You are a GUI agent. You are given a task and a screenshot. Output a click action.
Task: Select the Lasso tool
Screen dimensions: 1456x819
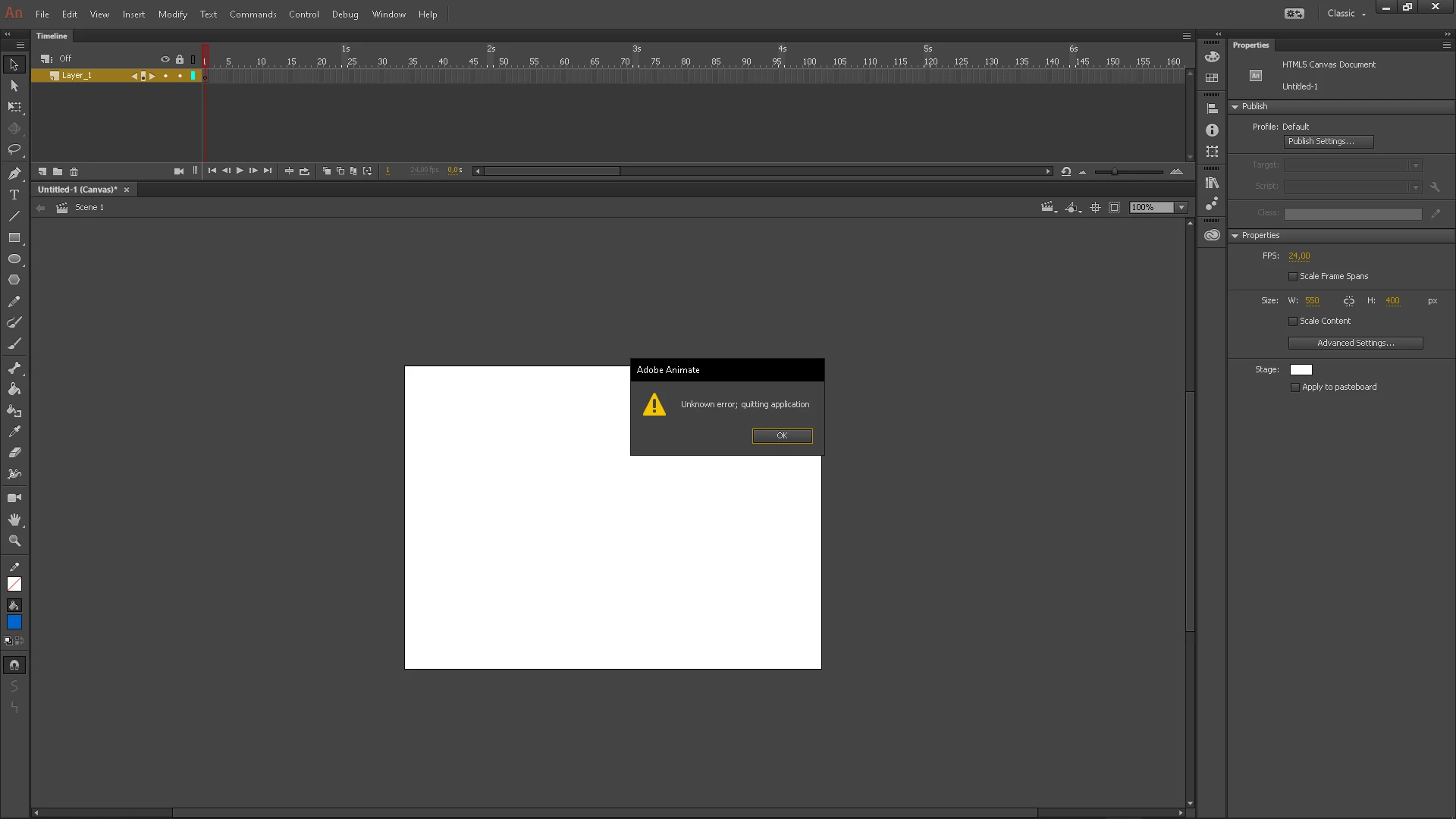pos(14,149)
